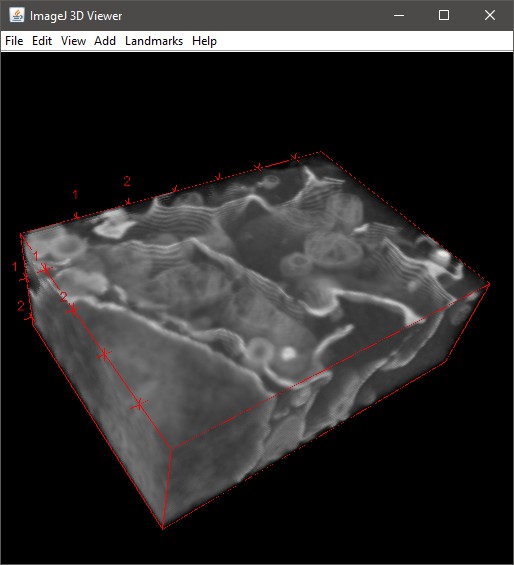Click the ImageJ app icon in title bar
The width and height of the screenshot is (514, 565).
point(17,15)
